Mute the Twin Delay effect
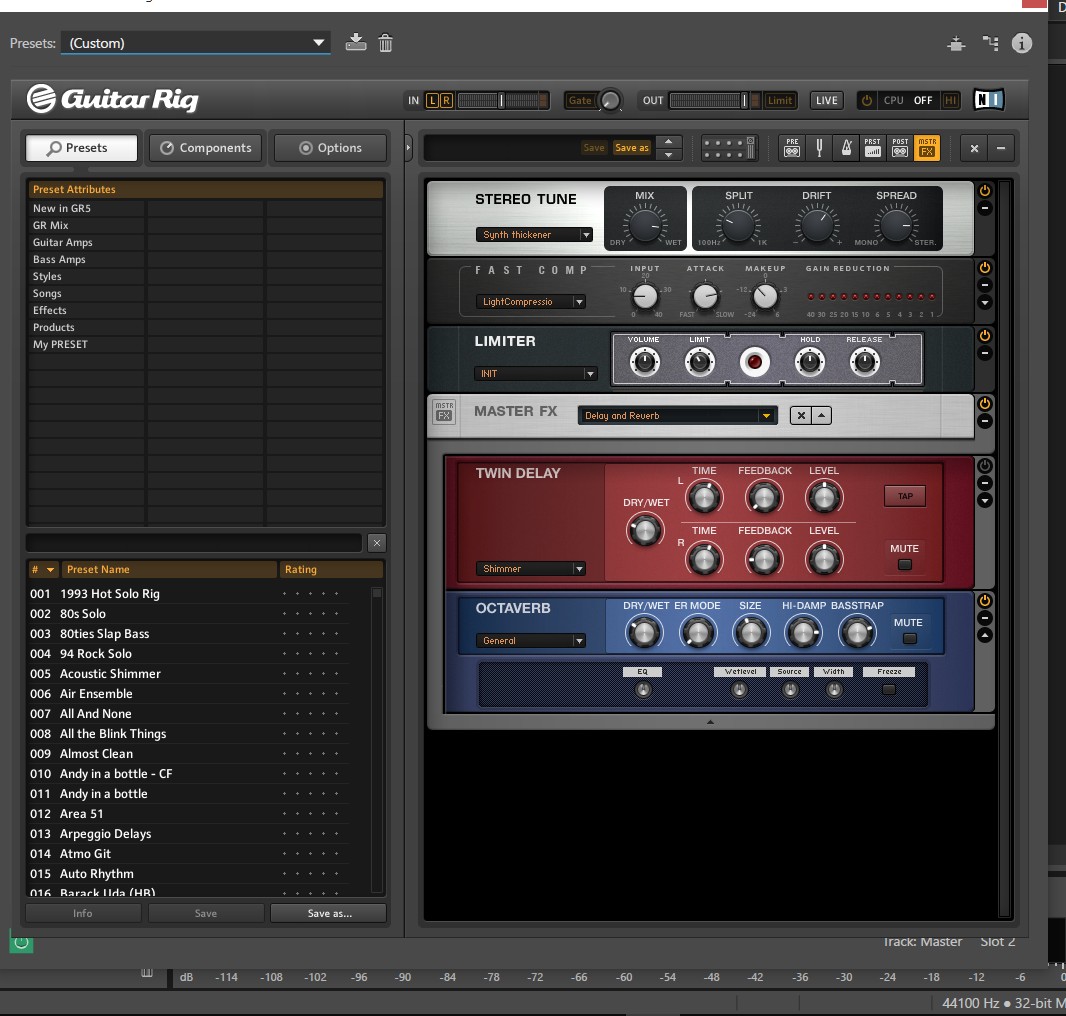 tap(904, 565)
